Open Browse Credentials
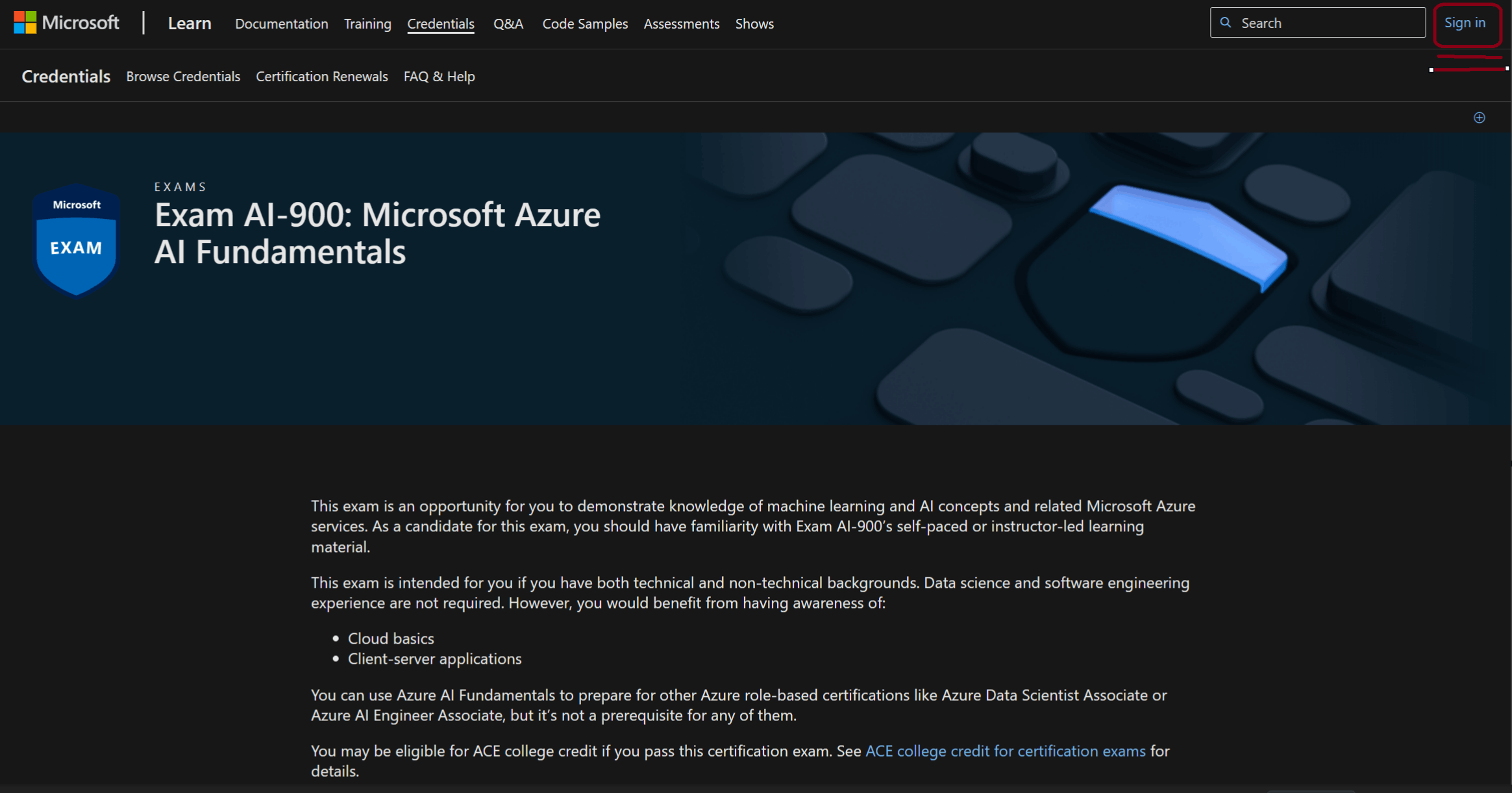Screen dimensions: 1512x793 tap(183, 77)
